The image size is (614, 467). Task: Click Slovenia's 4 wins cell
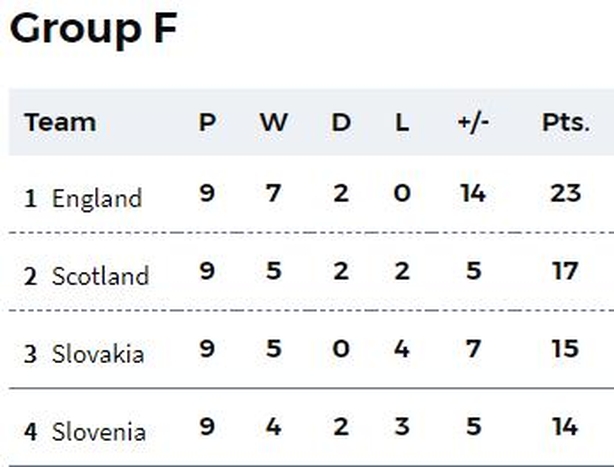[x=274, y=426]
